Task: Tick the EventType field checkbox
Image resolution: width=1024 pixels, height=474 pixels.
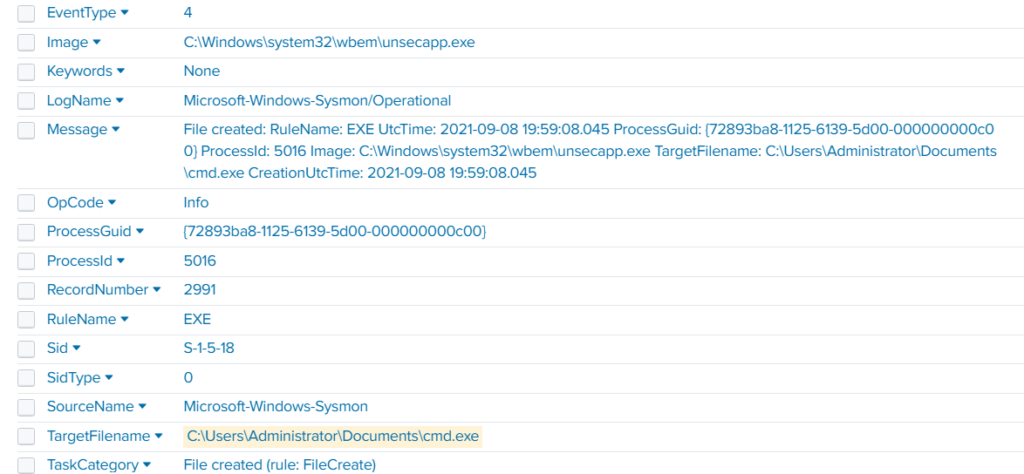Action: tap(26, 13)
